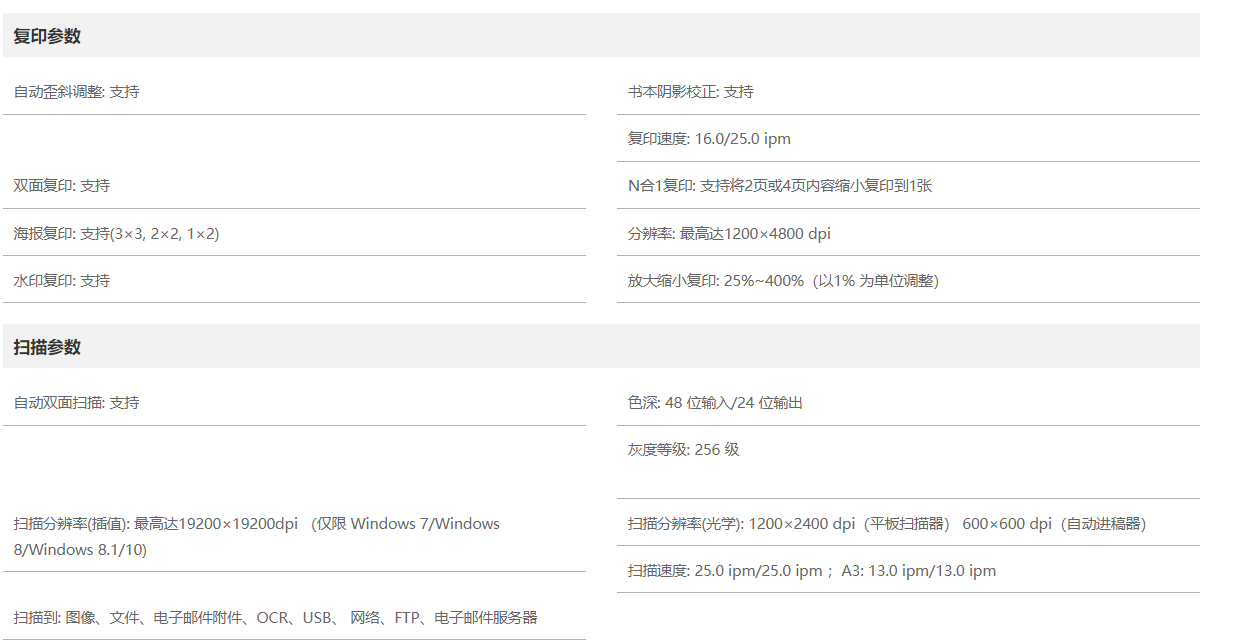Click the 海报复印 layout options row

tap(116, 234)
